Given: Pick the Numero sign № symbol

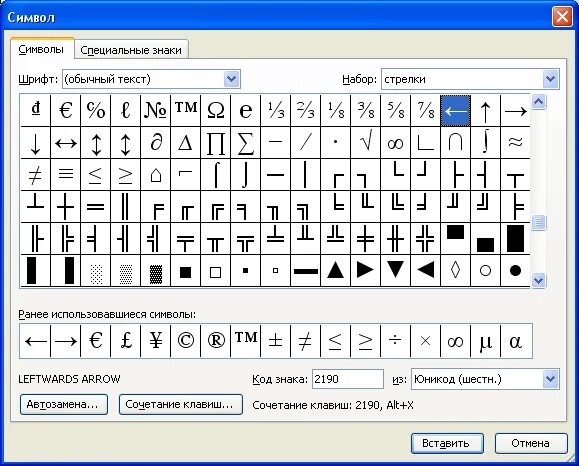Looking at the screenshot, I should tap(155, 110).
